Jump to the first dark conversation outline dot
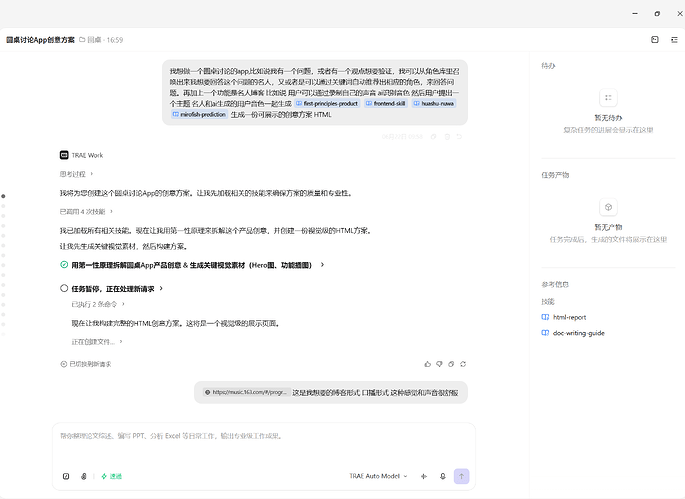Image resolution: width=685 pixels, height=499 pixels. [3, 196]
